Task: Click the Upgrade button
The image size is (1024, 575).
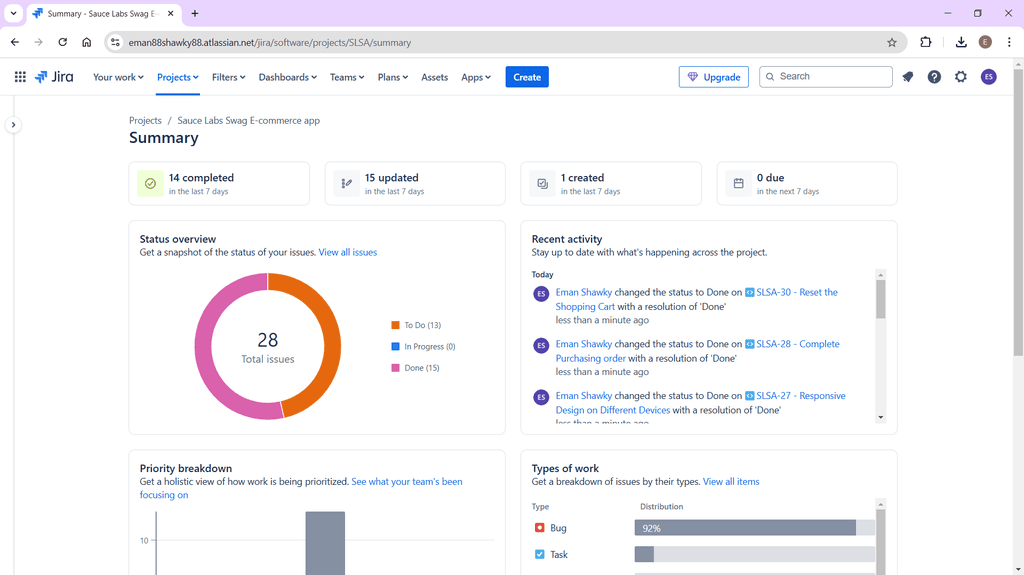Action: 714,77
